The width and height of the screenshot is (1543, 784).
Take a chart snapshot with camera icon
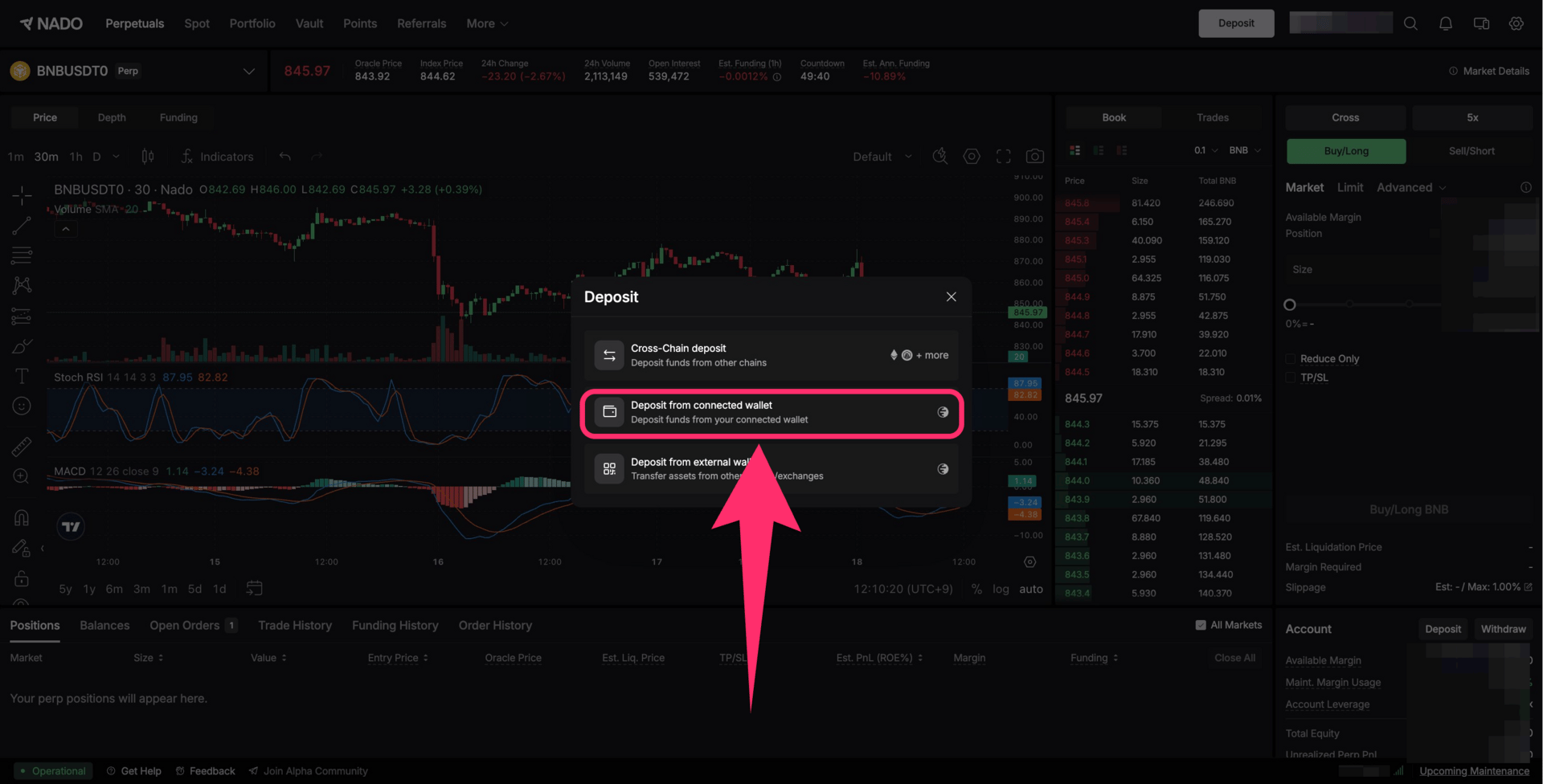(x=1035, y=157)
